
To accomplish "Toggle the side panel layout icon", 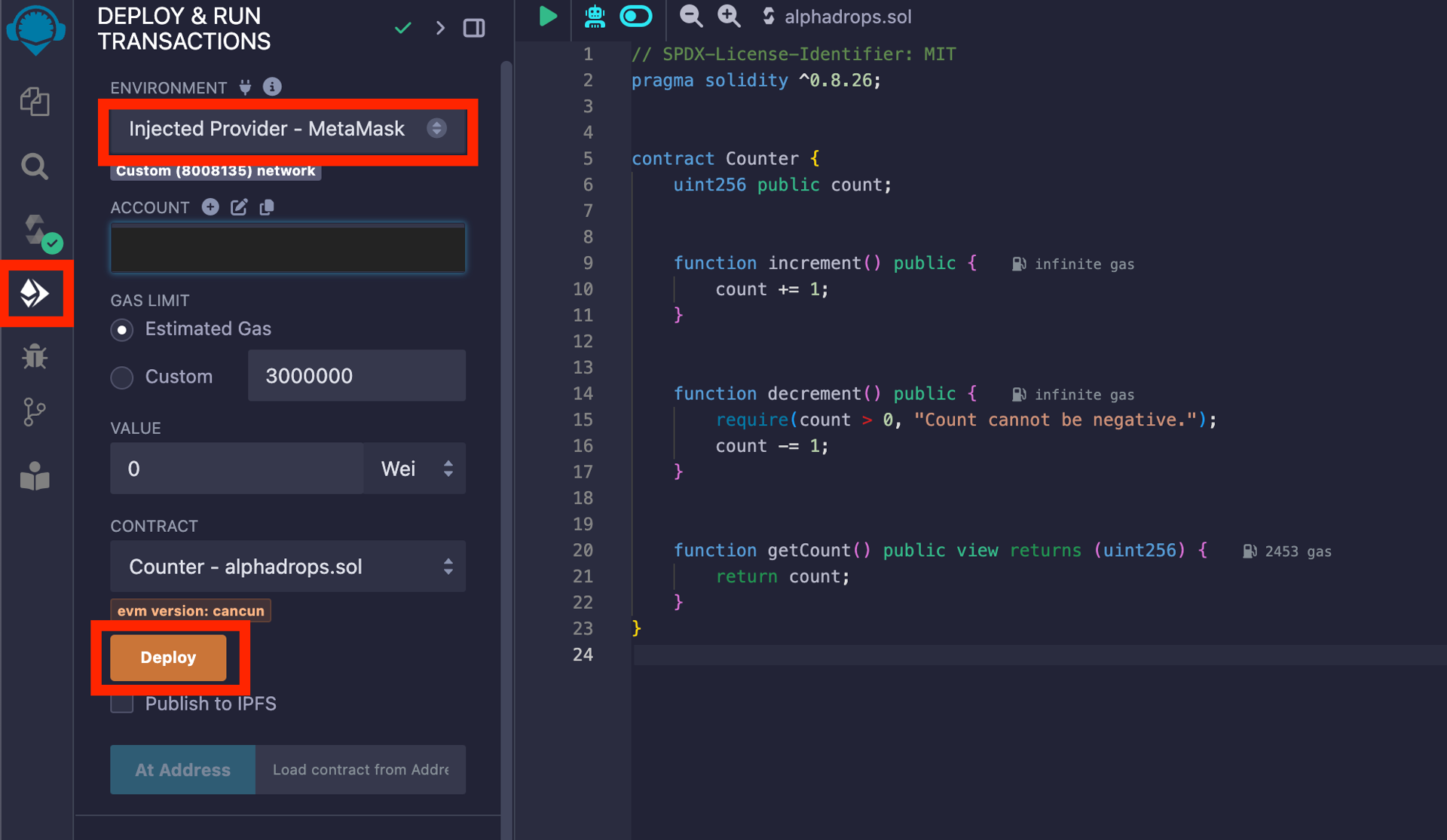I will (474, 28).
